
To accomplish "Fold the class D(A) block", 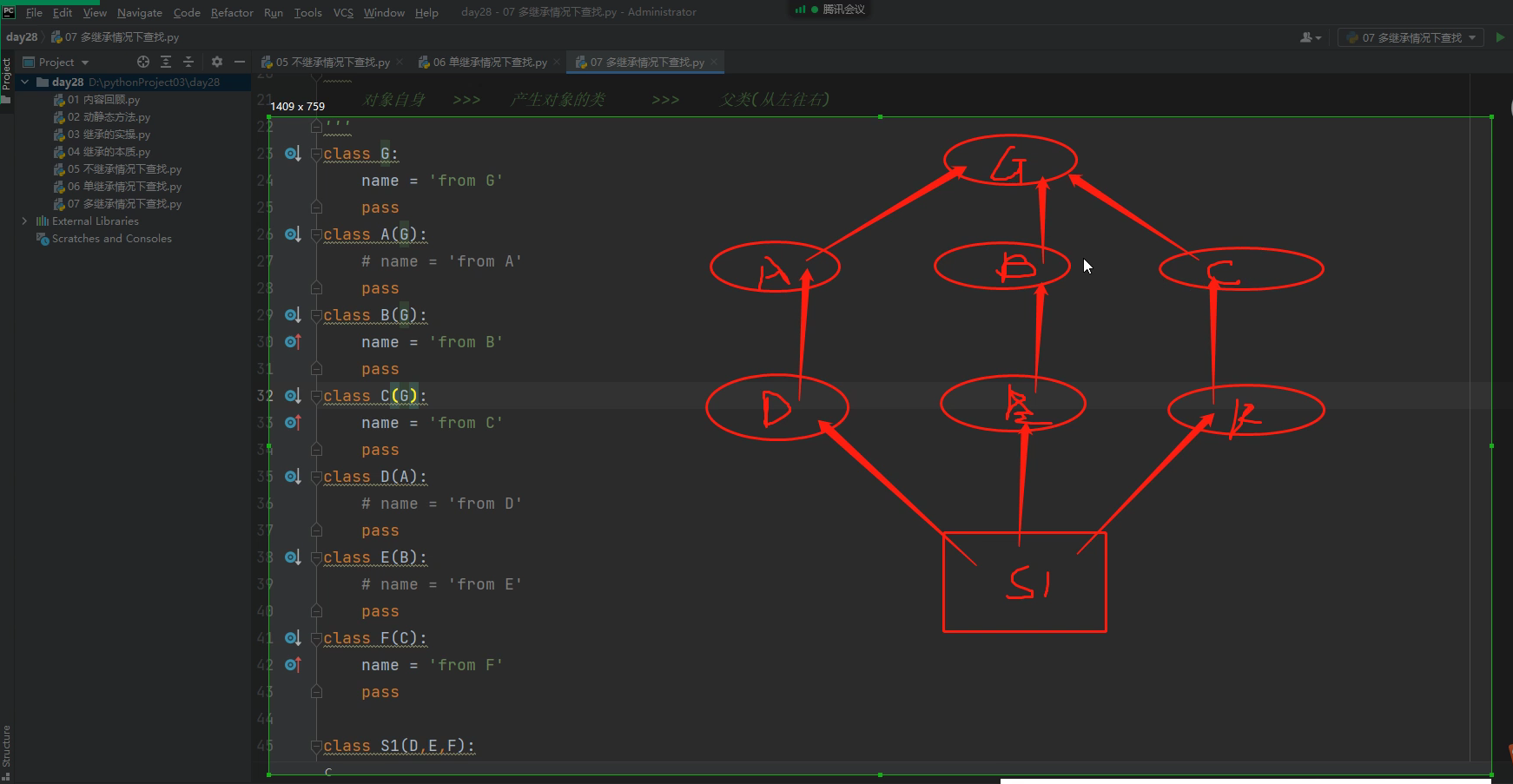I will point(316,477).
